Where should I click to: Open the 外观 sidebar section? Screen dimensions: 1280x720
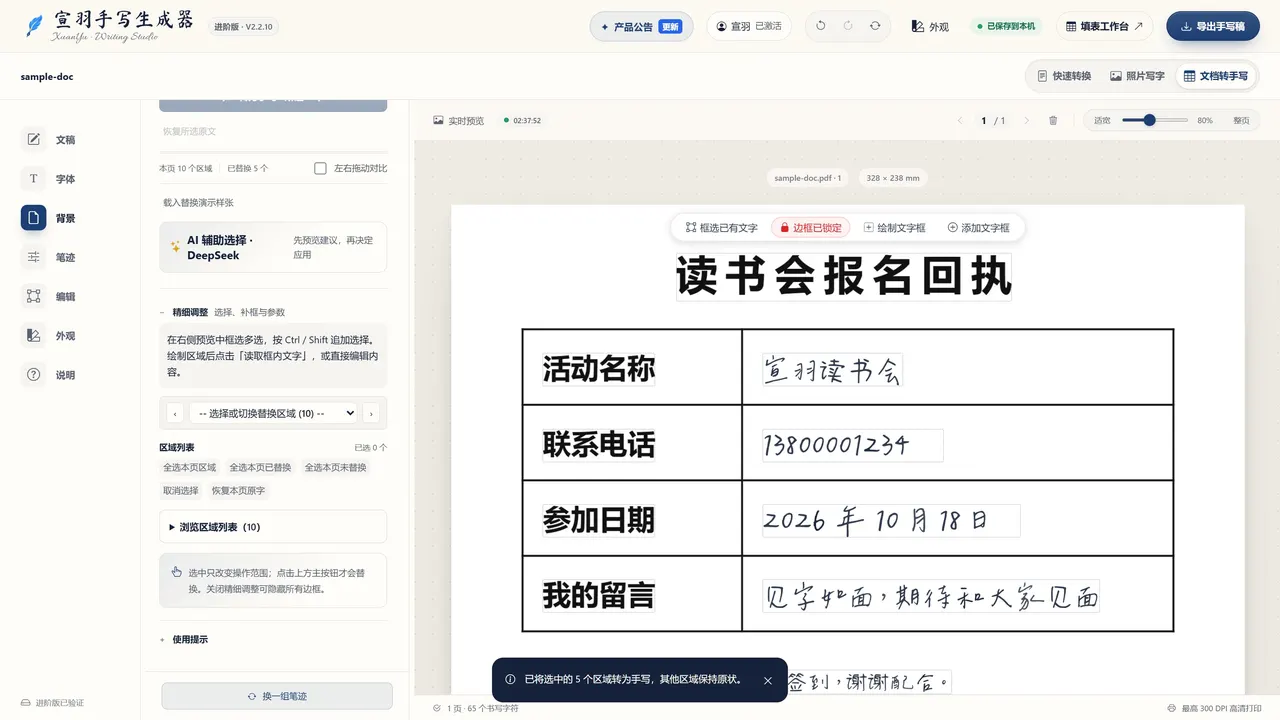click(x=50, y=336)
